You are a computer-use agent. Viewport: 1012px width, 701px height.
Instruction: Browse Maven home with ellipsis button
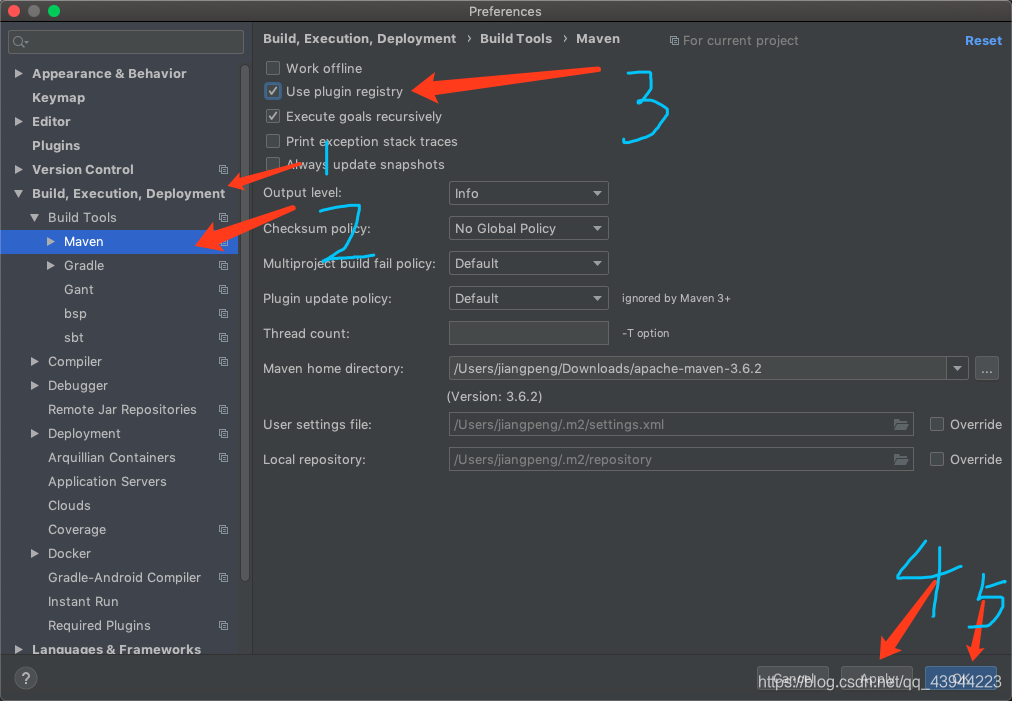[987, 369]
